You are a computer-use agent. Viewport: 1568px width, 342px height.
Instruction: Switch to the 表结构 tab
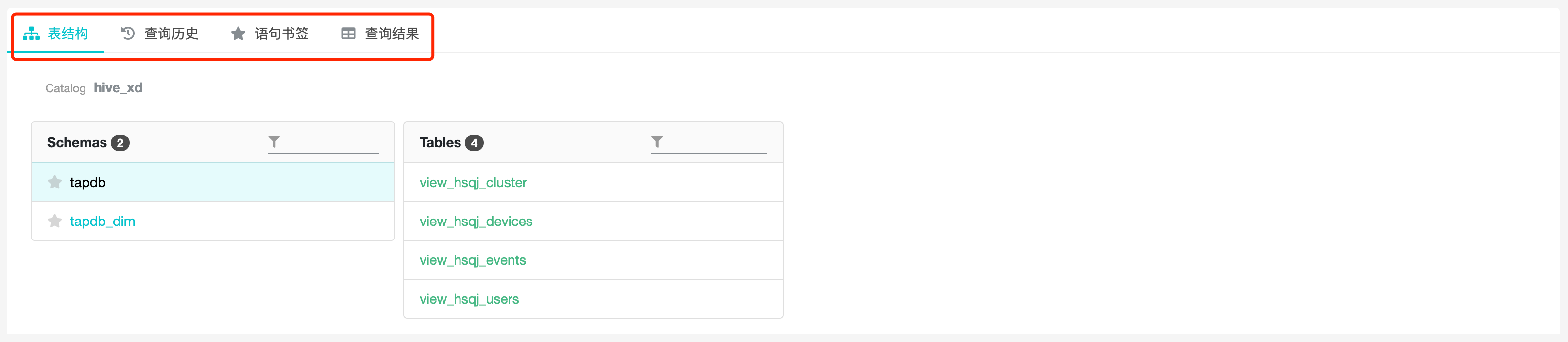68,34
